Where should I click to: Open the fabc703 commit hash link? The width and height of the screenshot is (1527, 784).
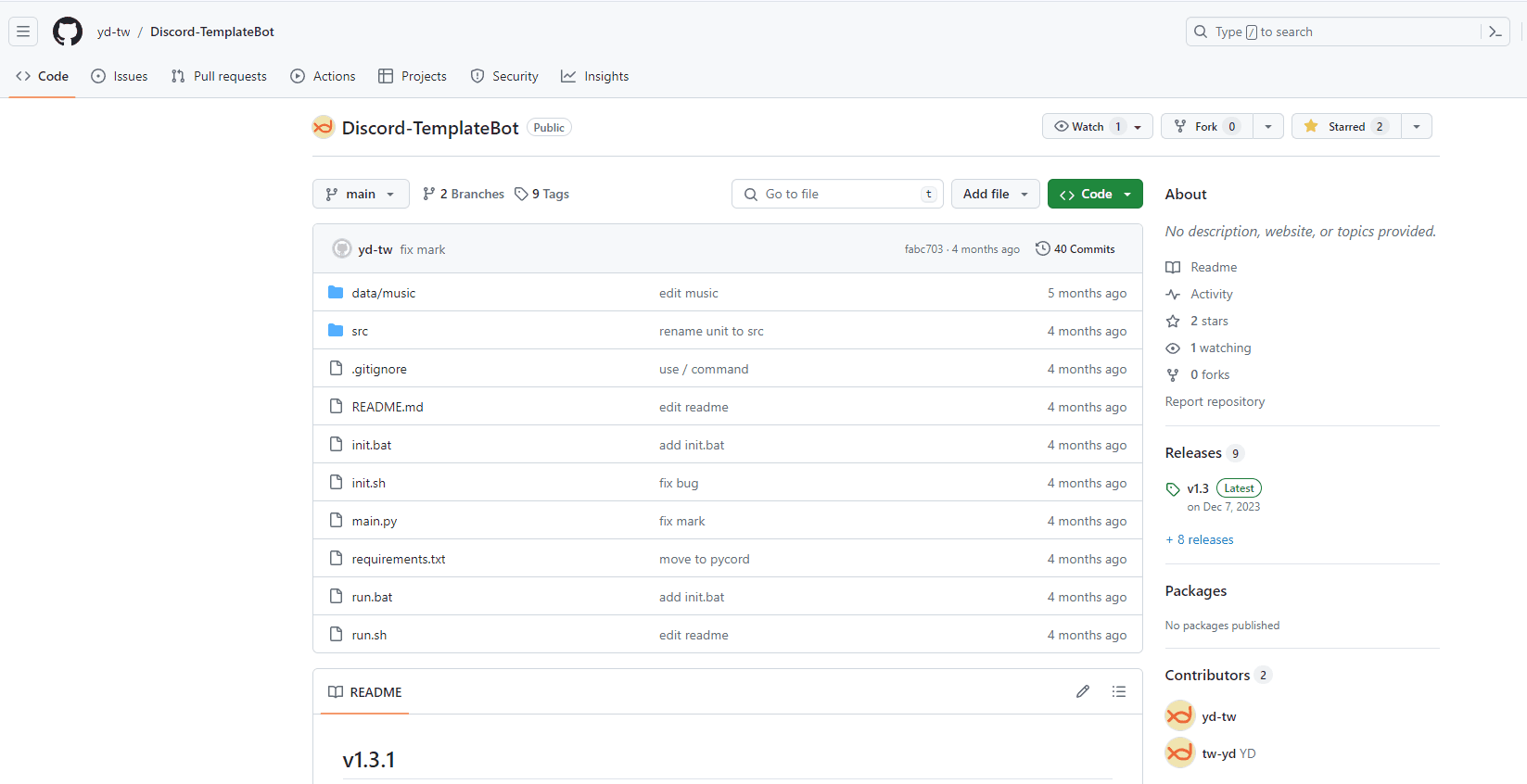coord(923,249)
